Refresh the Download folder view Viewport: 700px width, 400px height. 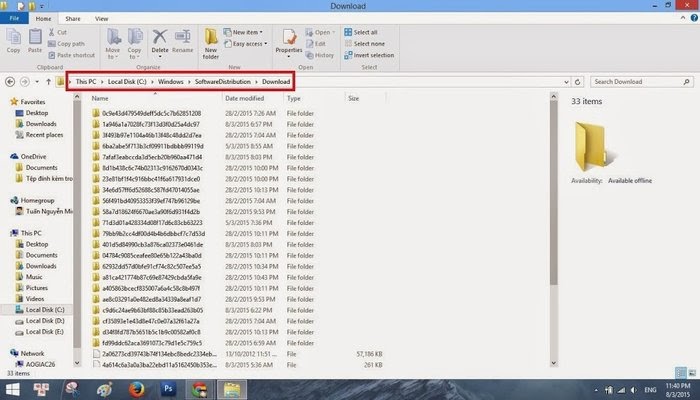[x=577, y=82]
